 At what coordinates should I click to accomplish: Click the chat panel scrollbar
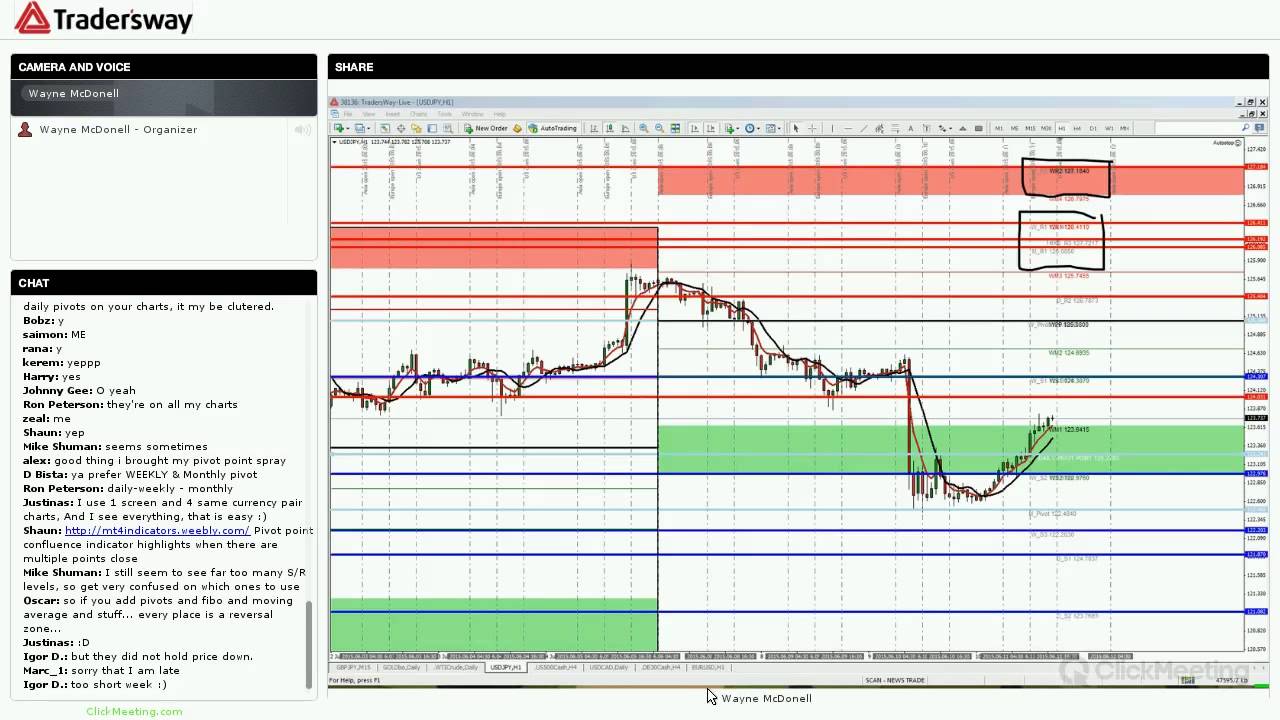pos(309,646)
